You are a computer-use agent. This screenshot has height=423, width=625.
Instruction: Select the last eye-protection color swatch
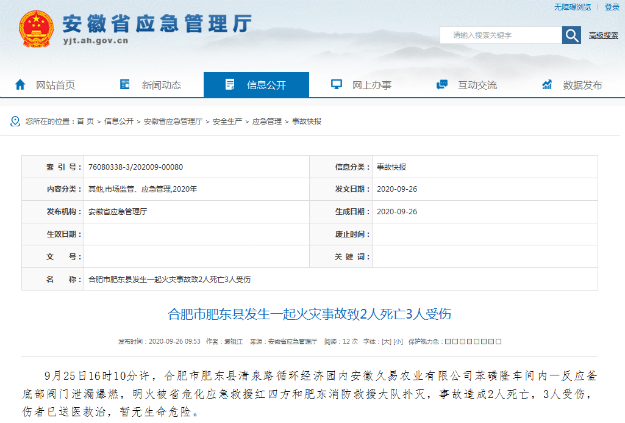point(498,342)
